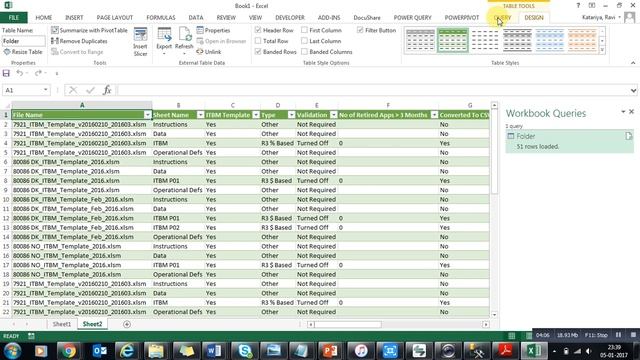Enable the Banded Columns checkbox

point(304,52)
